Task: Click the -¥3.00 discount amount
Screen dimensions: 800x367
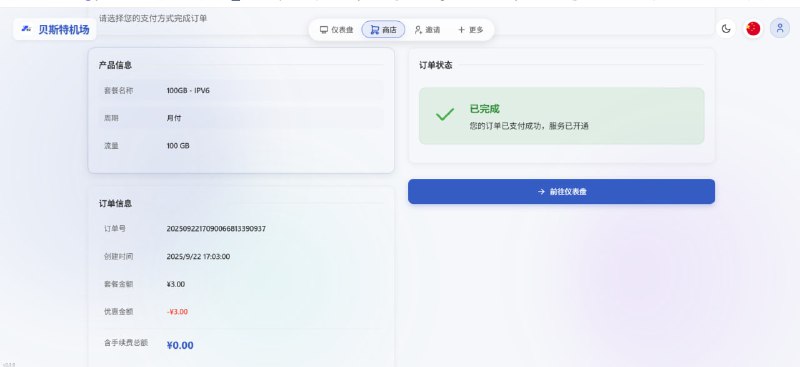Action: (x=177, y=311)
